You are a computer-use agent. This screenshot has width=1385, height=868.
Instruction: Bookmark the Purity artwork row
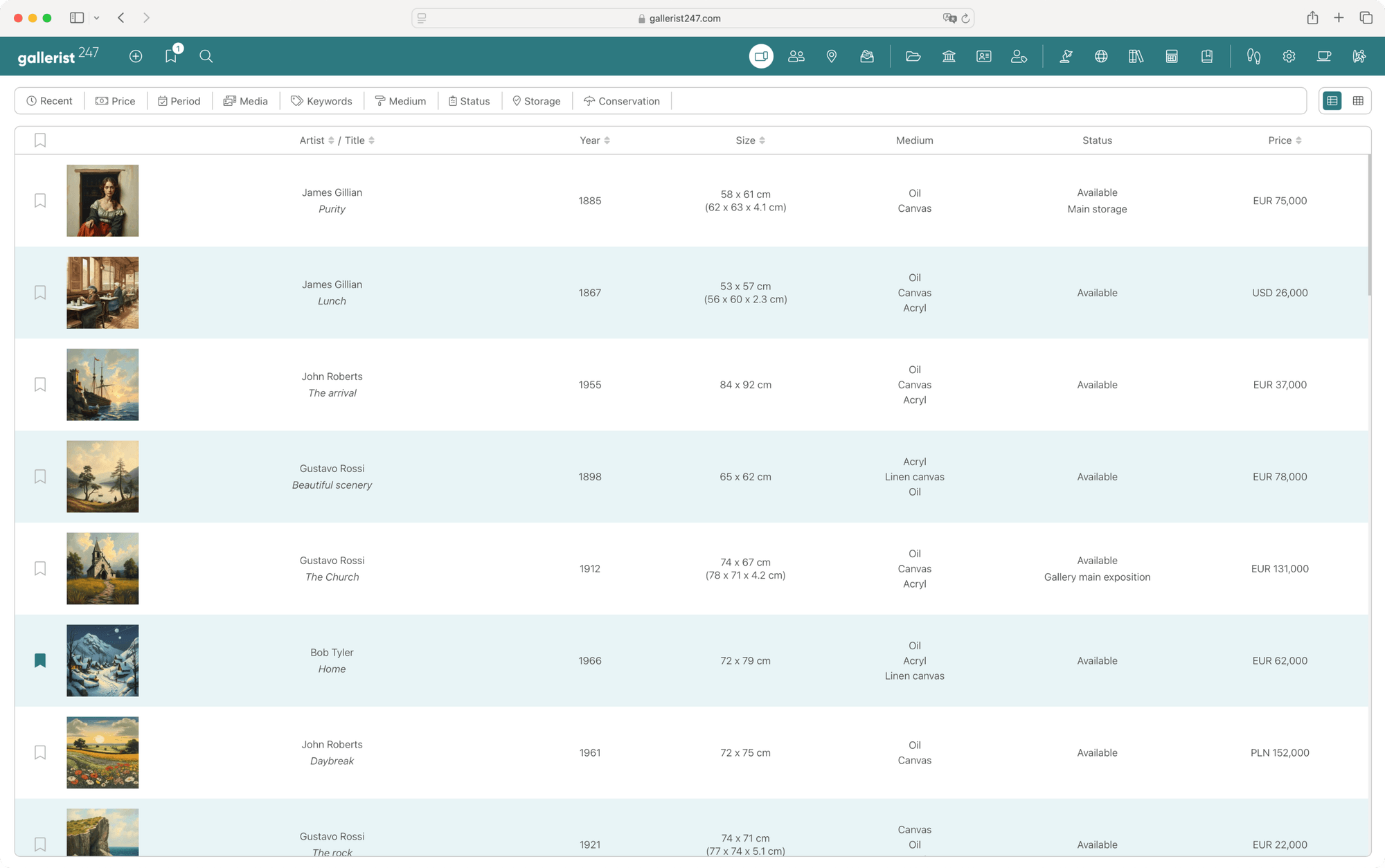pyautogui.click(x=40, y=201)
